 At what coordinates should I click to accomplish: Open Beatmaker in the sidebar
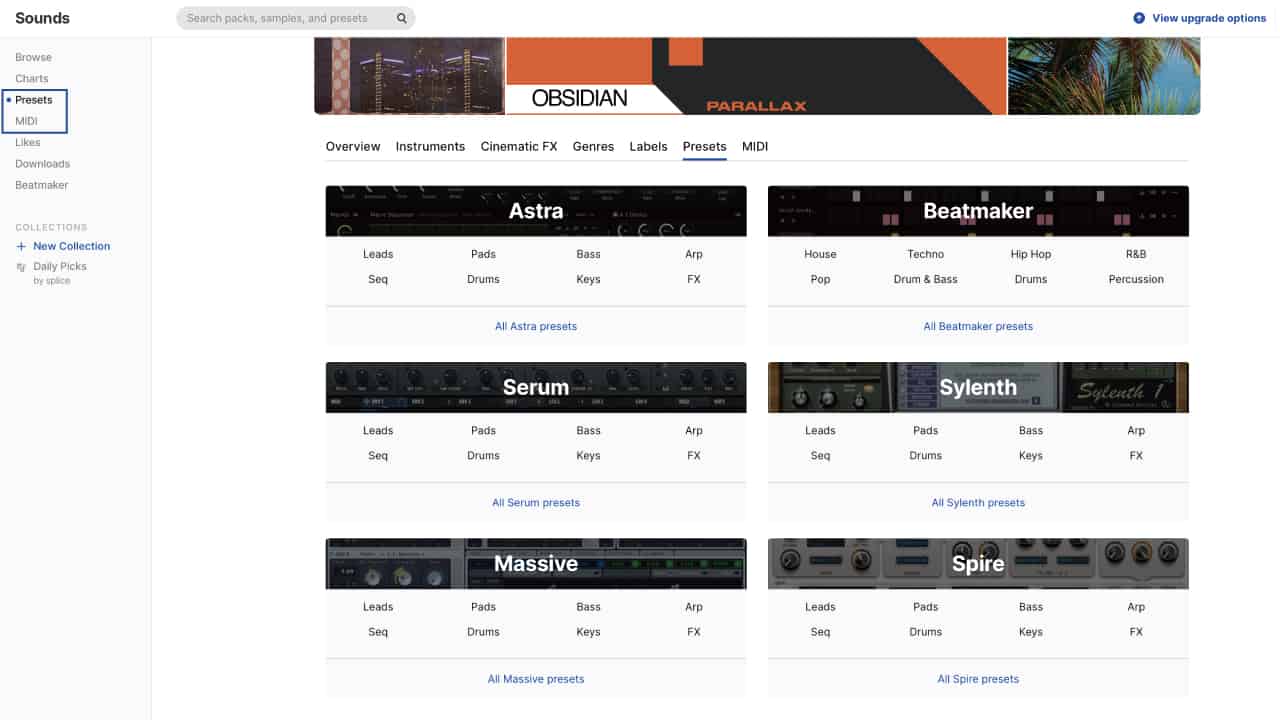click(x=42, y=185)
